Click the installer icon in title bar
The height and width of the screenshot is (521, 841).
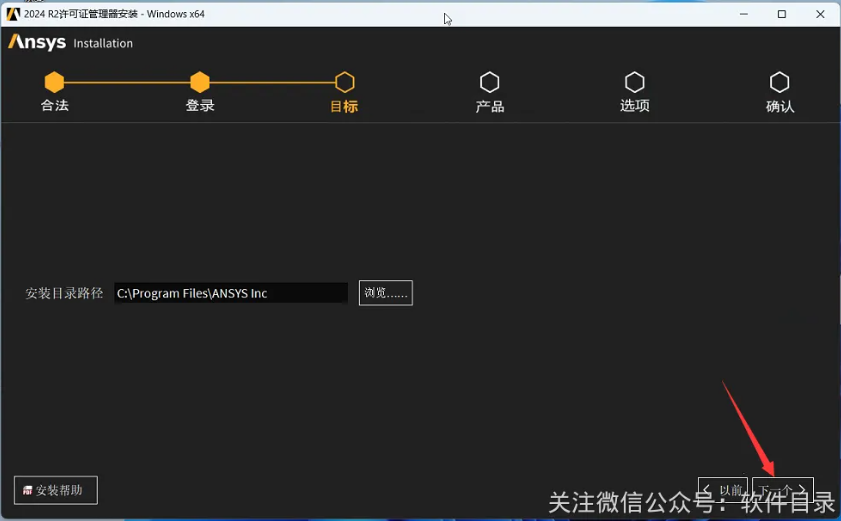point(13,14)
